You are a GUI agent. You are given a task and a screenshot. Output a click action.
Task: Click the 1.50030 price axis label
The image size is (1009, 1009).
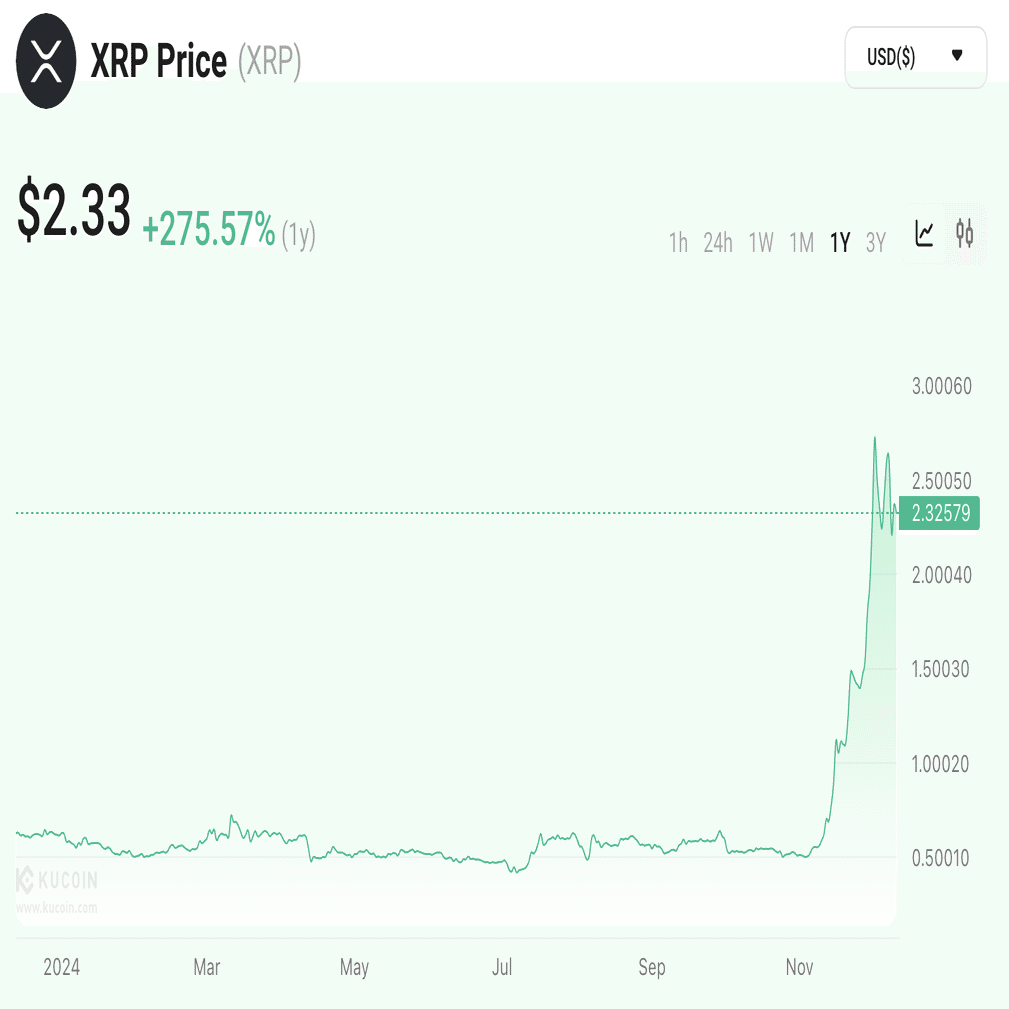pyautogui.click(x=939, y=670)
